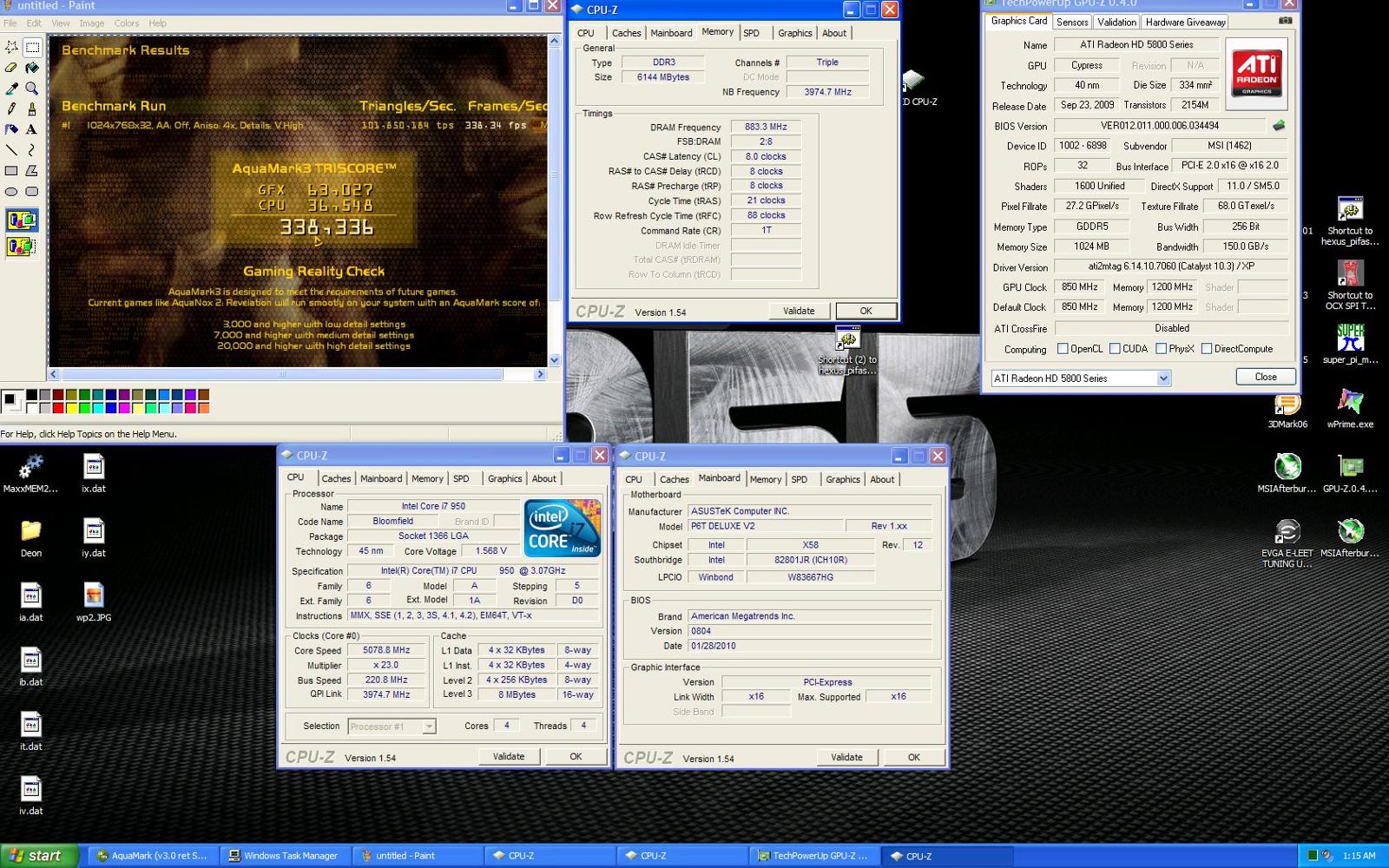Switch to SPD tab in Memory CPU-Z window
The height and width of the screenshot is (868, 1389).
[x=751, y=33]
